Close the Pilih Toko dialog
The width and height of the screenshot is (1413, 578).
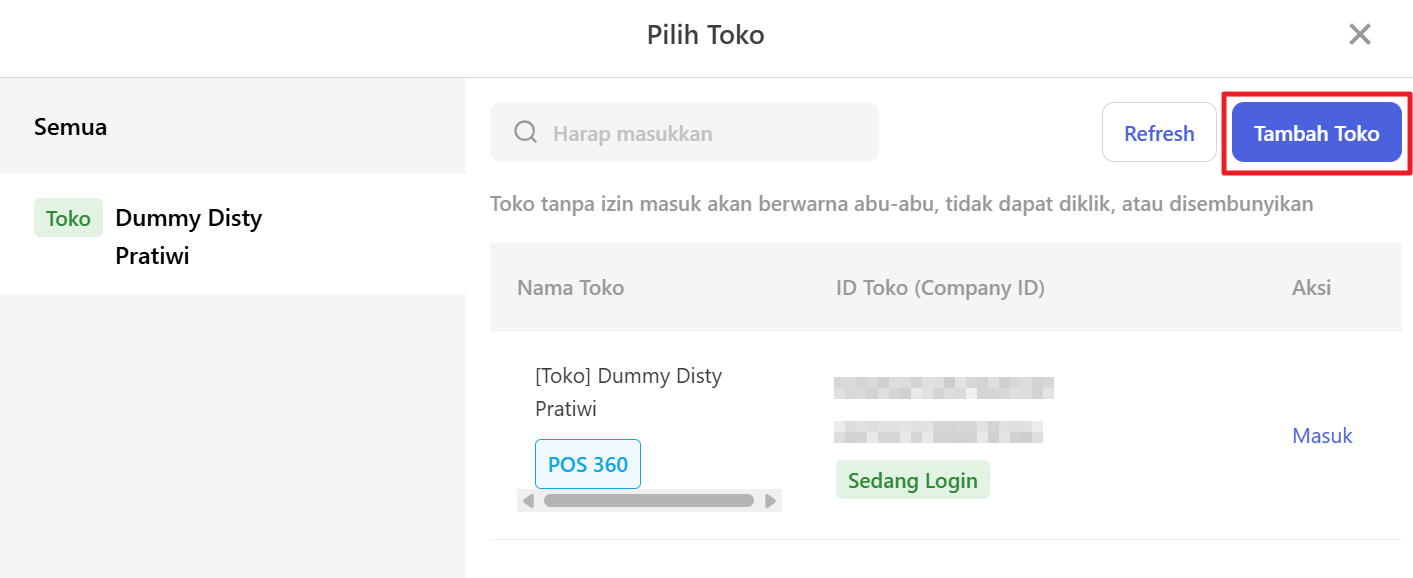coord(1359,35)
